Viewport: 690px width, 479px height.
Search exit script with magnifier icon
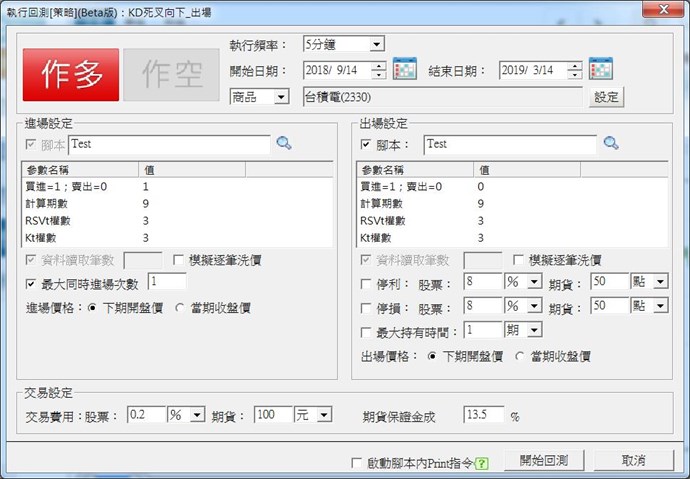coord(611,143)
